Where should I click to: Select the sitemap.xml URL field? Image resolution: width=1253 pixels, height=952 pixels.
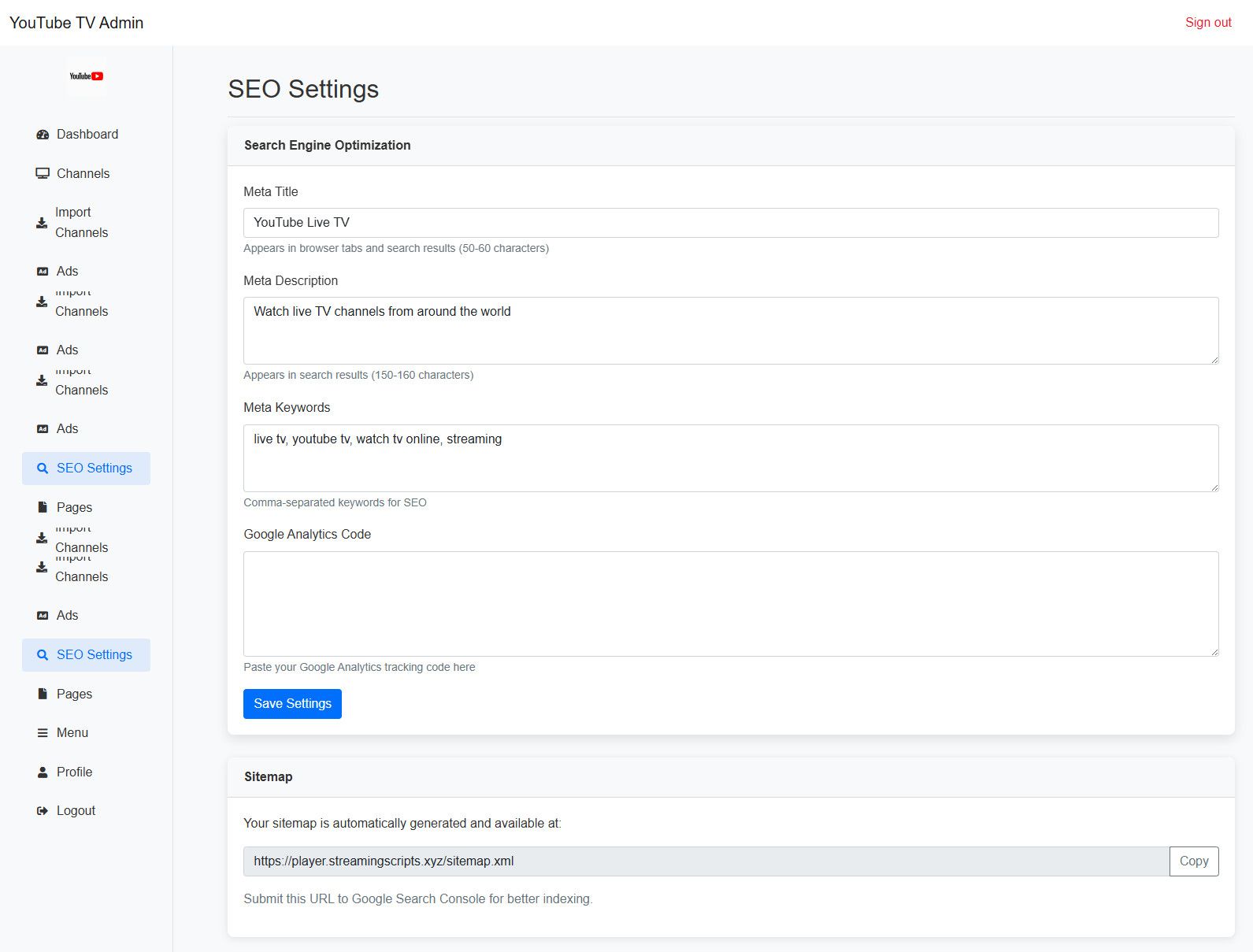[x=705, y=861]
